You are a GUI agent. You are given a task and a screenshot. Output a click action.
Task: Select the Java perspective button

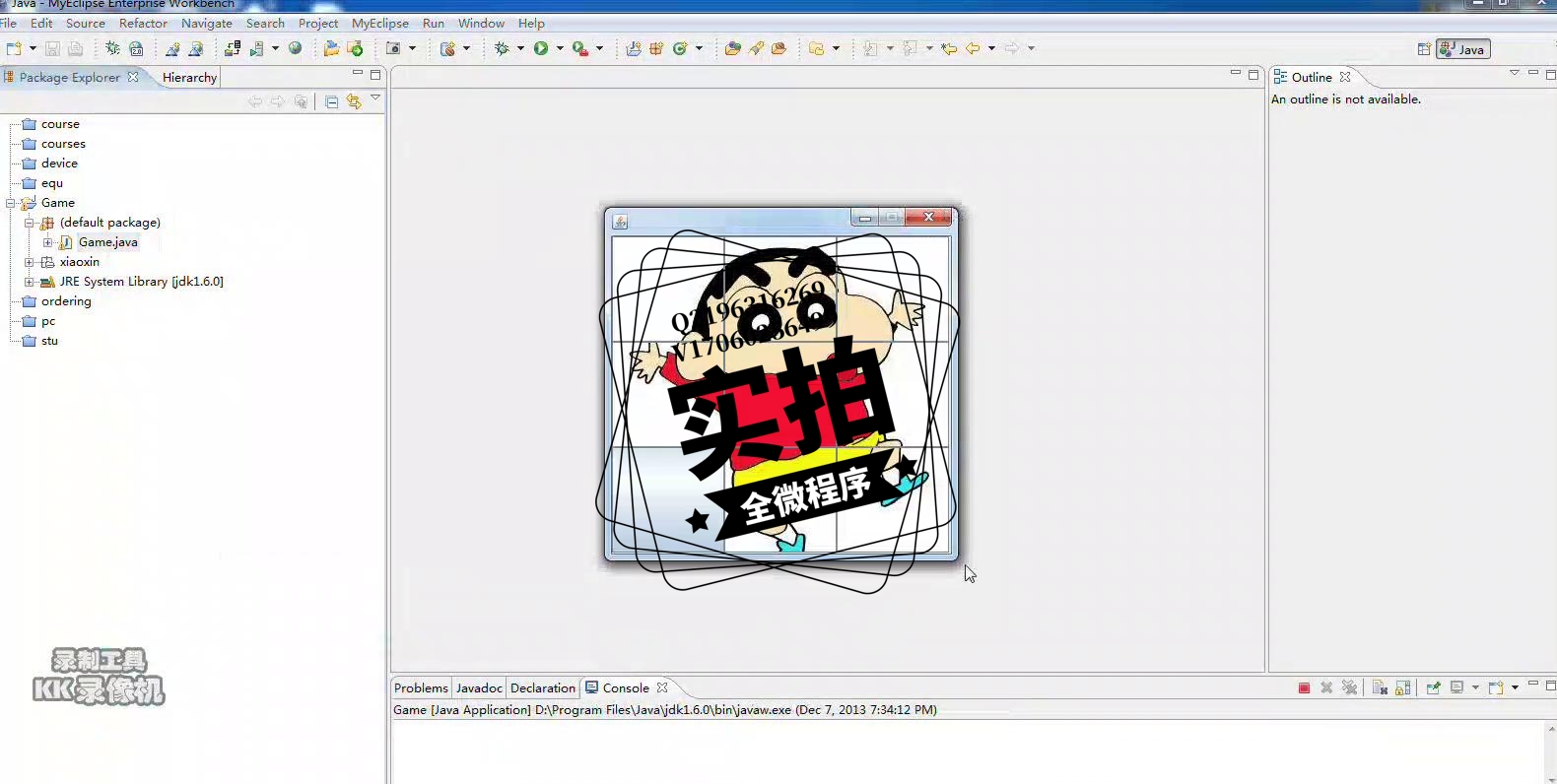click(x=1463, y=49)
